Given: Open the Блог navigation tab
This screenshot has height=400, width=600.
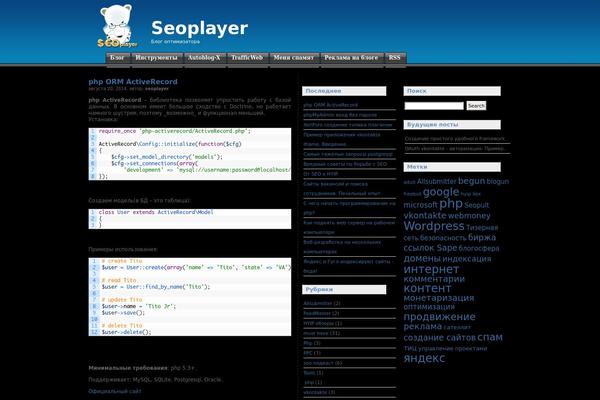Looking at the screenshot, I should (117, 58).
